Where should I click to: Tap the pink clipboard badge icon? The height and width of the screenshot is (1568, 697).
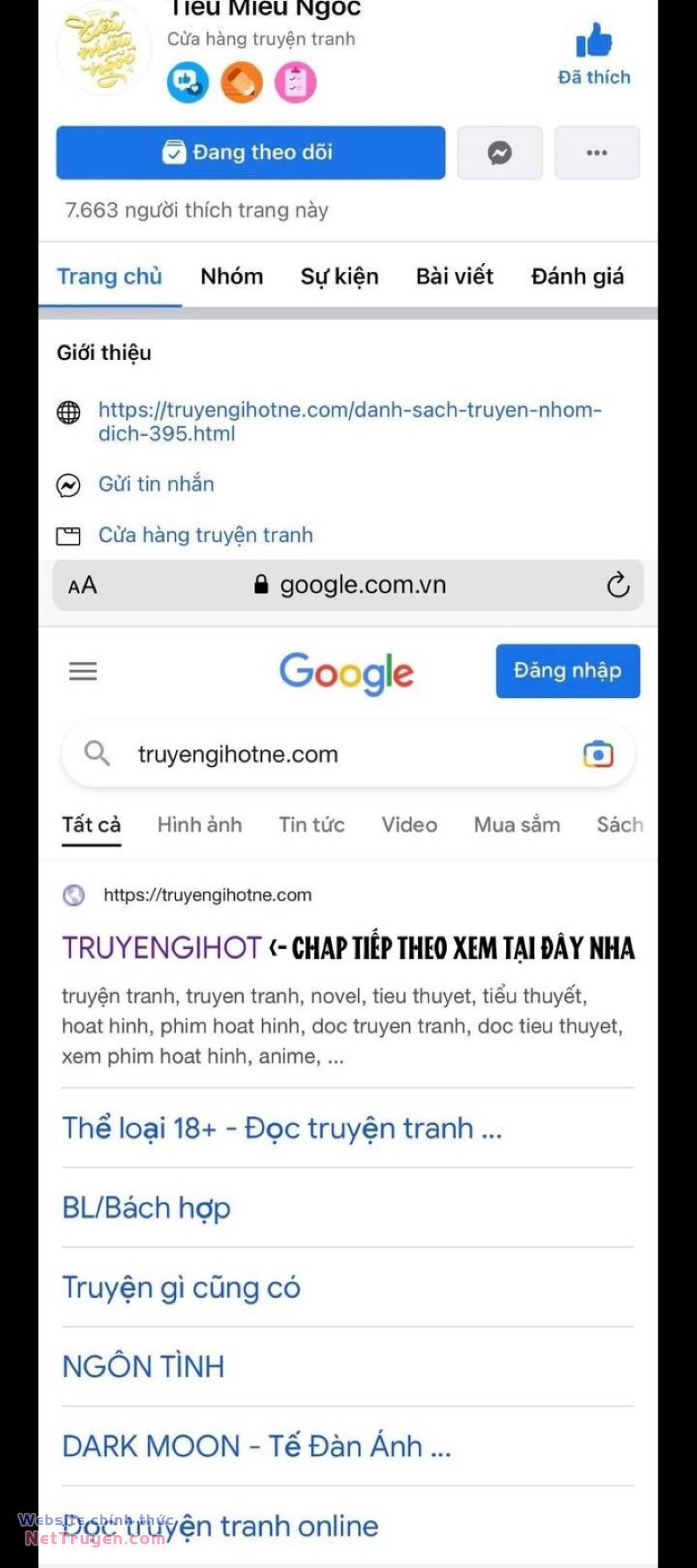tap(296, 82)
